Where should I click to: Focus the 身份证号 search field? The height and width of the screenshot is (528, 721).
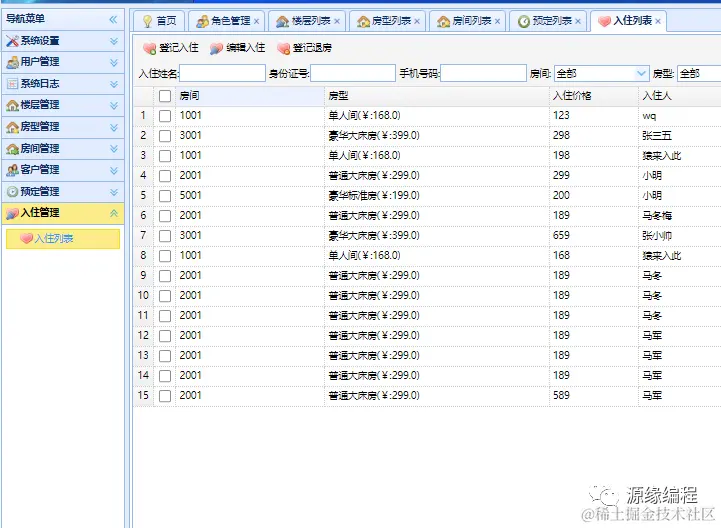pos(353,74)
